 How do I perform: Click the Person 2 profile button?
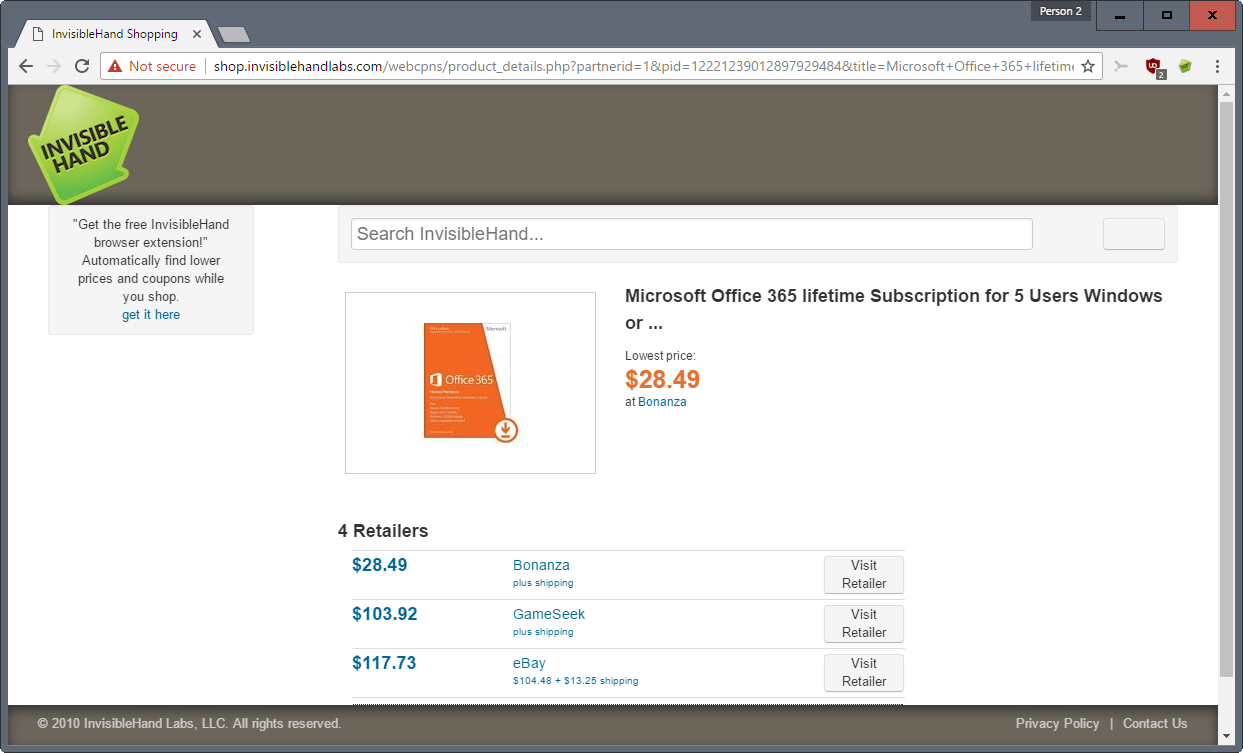coord(1061,11)
